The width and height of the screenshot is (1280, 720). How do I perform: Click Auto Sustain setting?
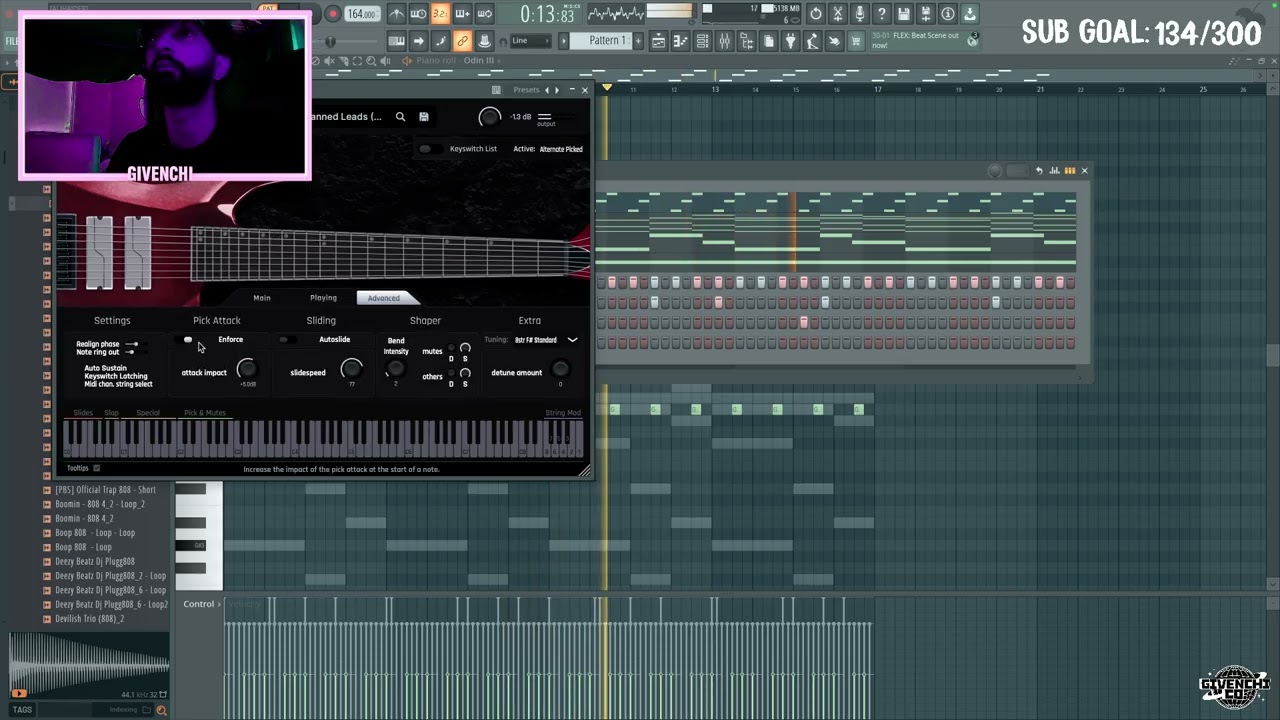coord(106,368)
